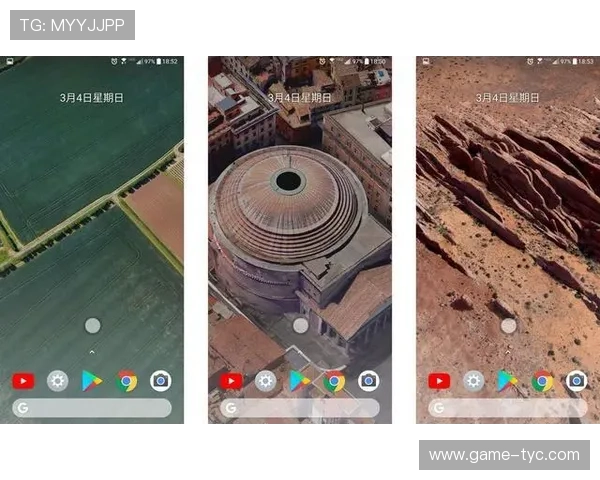Open YouTube on the Pantheon dome home screen
This screenshot has width=600, height=480.
pyautogui.click(x=231, y=381)
